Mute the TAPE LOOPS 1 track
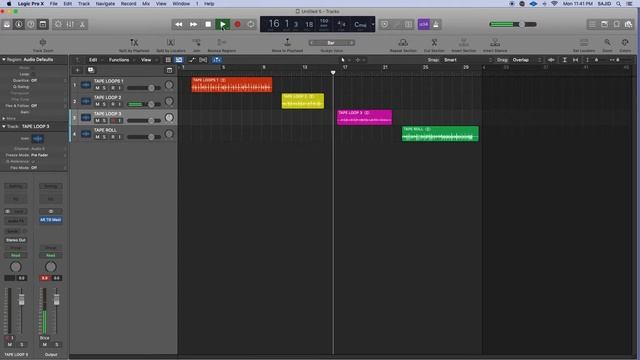Viewport: 640px width, 360px height. (x=97, y=88)
